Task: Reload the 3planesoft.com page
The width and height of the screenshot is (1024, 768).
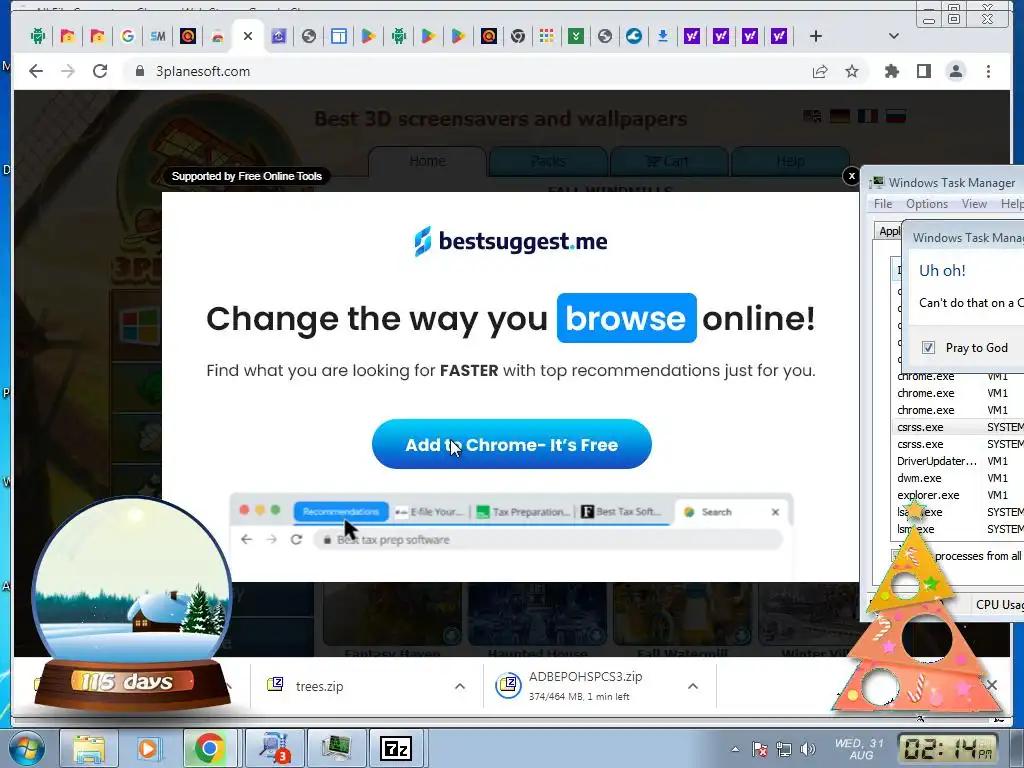Action: tap(100, 71)
